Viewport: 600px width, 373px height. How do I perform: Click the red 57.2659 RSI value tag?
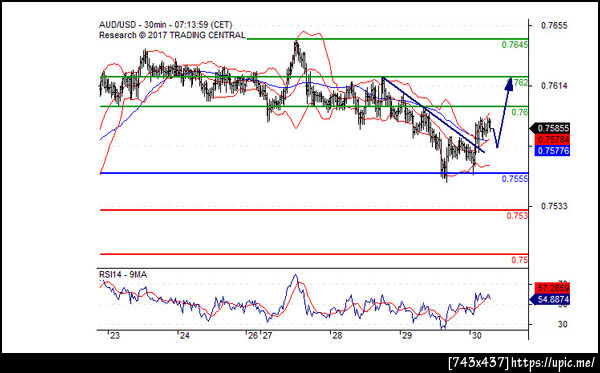553,288
